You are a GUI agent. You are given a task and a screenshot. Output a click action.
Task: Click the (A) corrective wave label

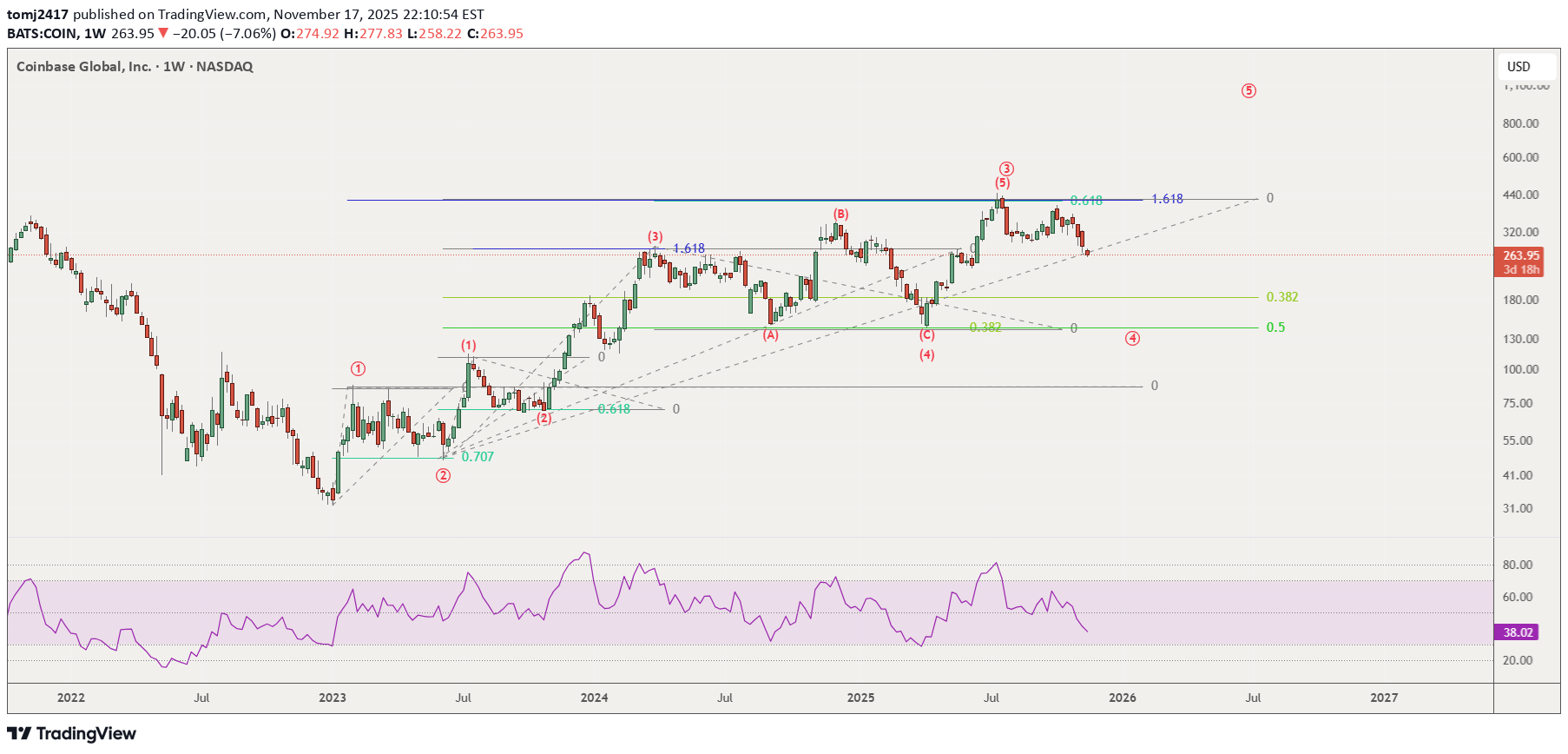(770, 335)
